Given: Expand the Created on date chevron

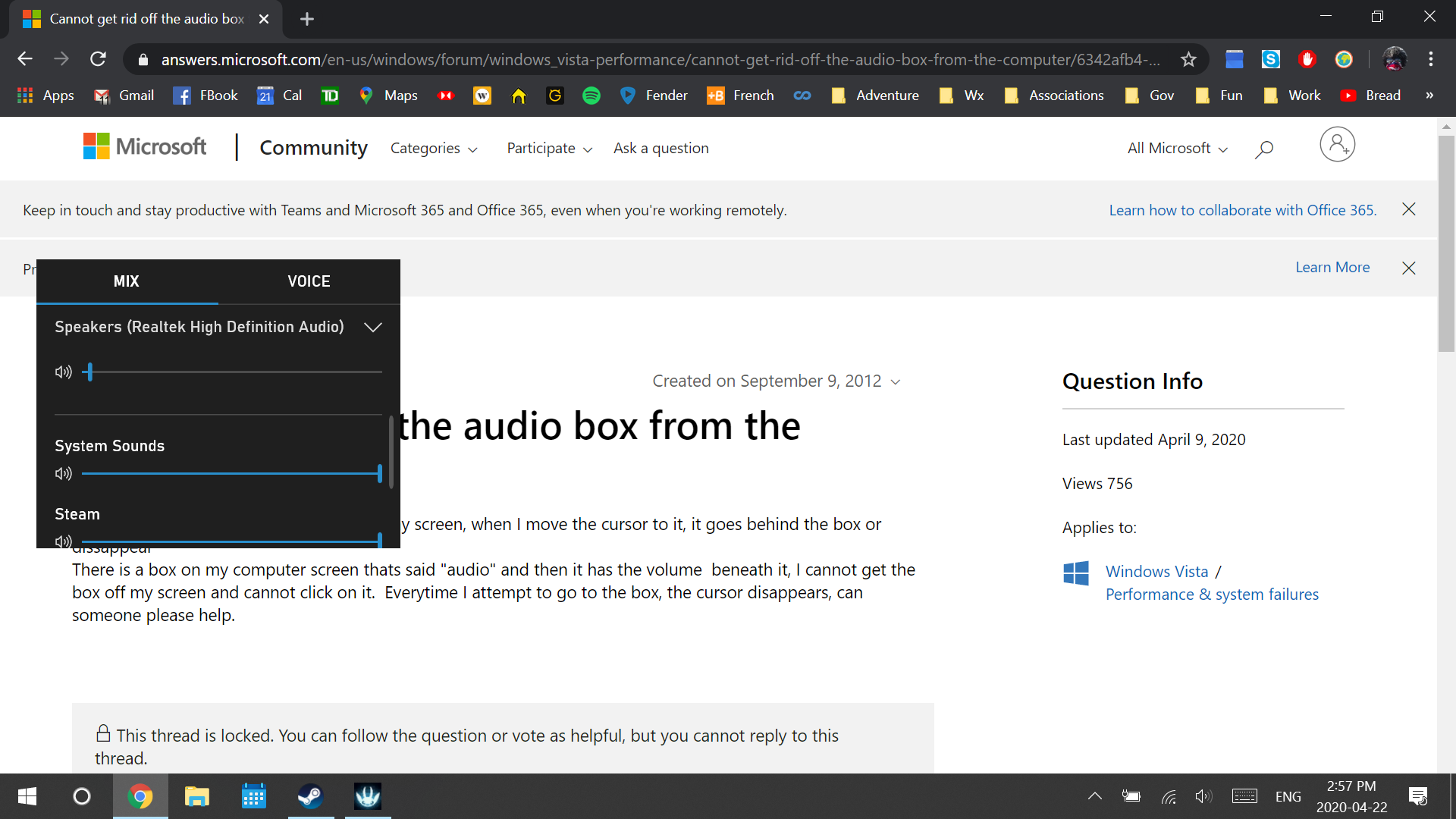Looking at the screenshot, I should 896,381.
